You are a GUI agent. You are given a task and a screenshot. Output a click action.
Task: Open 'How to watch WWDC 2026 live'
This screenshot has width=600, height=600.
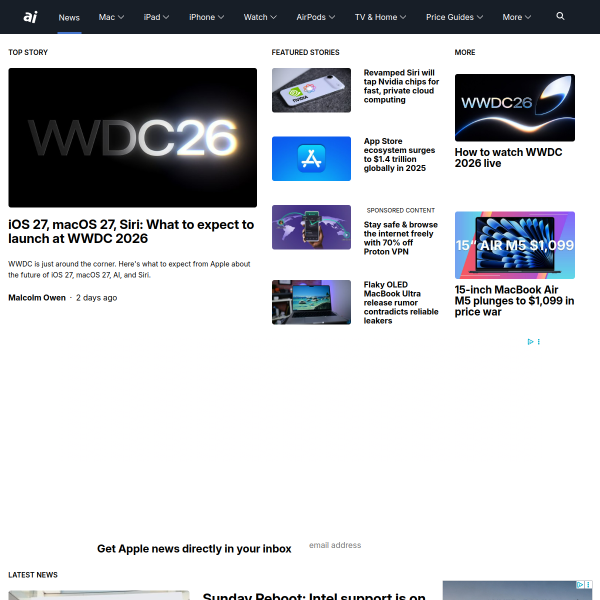pyautogui.click(x=509, y=158)
